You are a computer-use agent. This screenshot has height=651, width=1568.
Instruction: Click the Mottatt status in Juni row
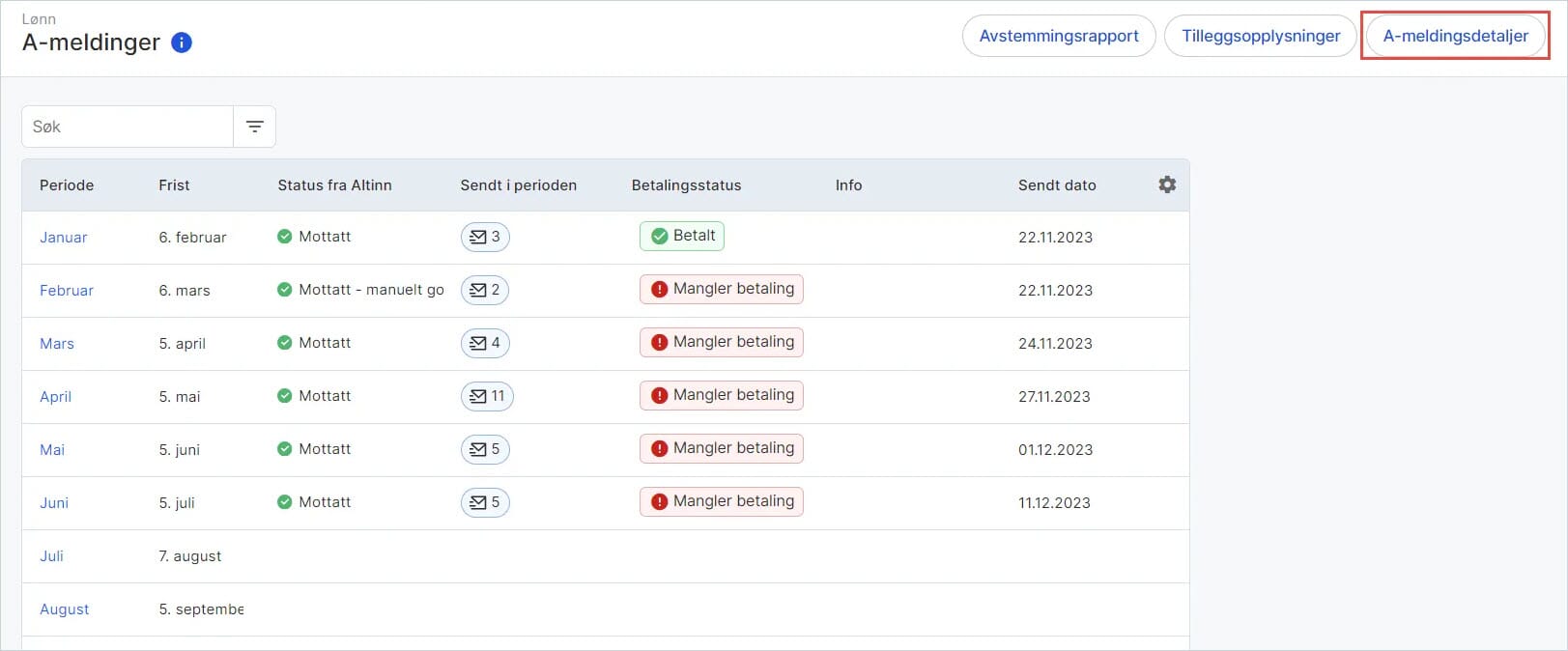tap(314, 502)
